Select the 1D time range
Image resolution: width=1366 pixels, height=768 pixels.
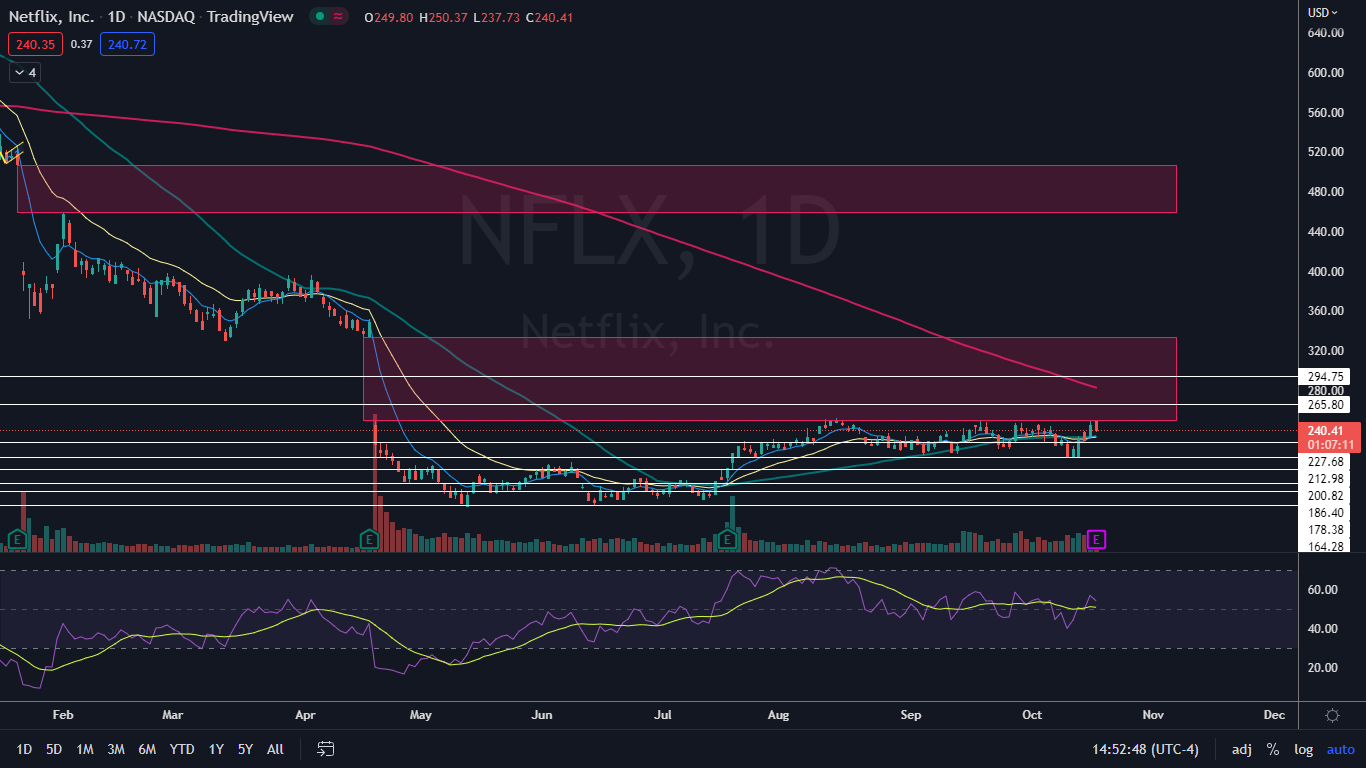(25, 749)
